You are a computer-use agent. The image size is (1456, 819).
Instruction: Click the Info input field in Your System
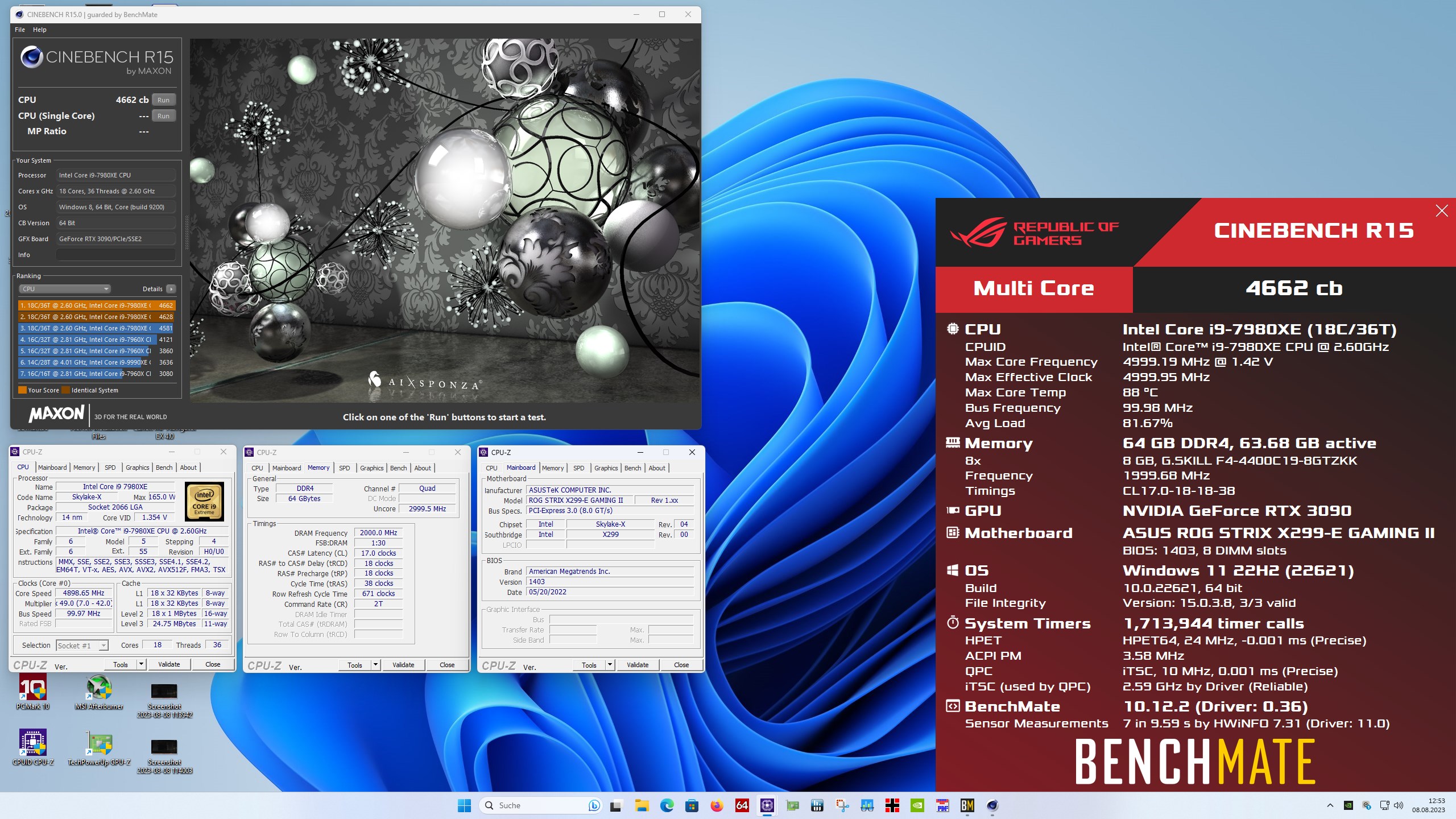(116, 255)
